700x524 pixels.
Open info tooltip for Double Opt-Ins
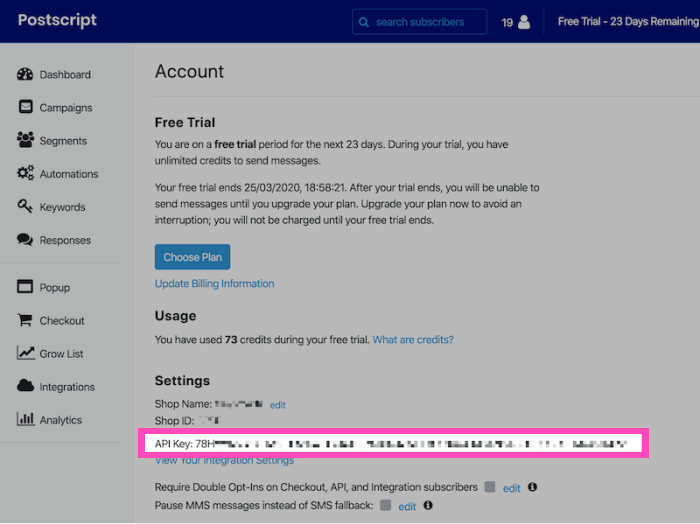coord(532,488)
